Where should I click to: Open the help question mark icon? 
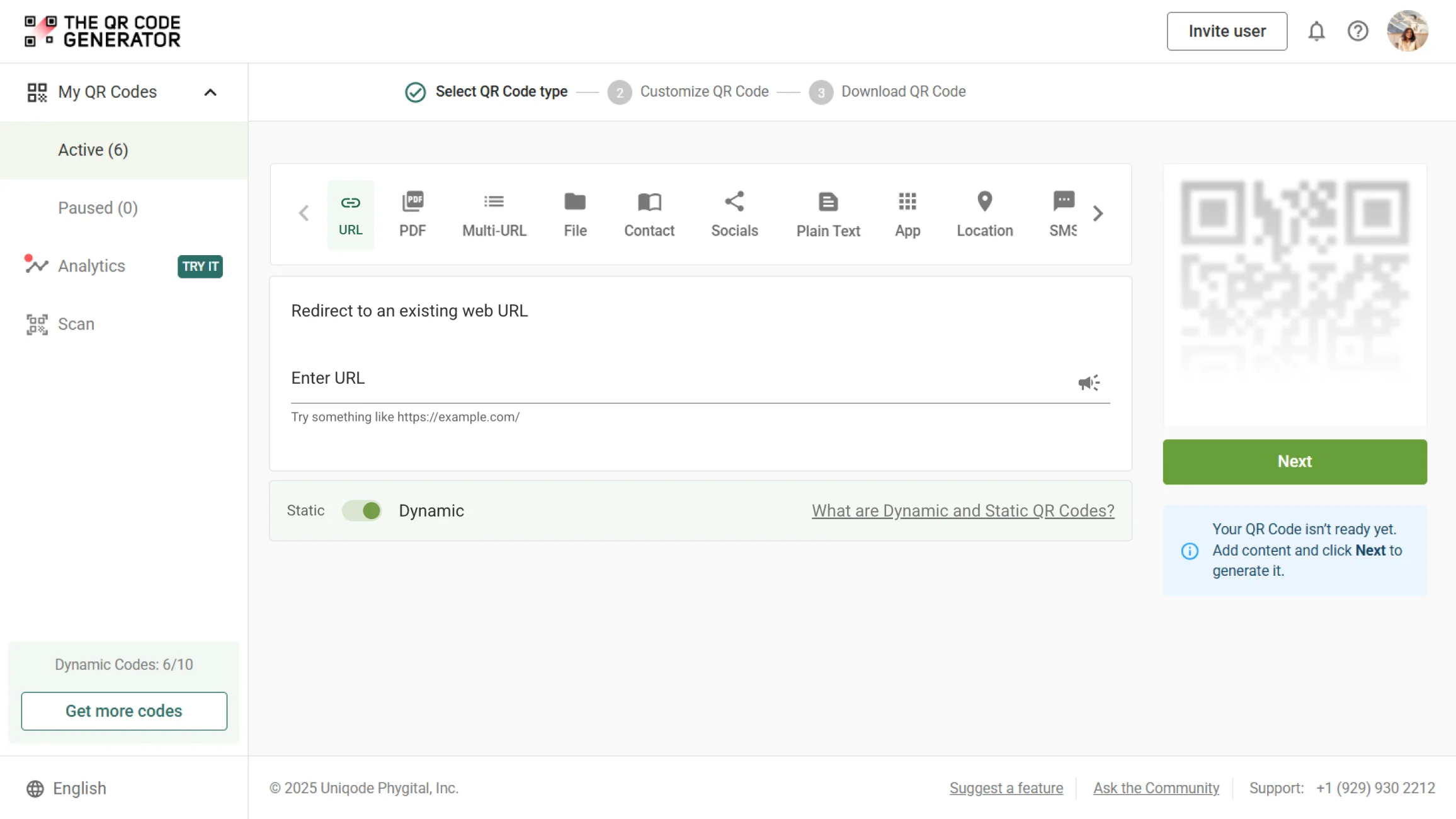pyautogui.click(x=1358, y=31)
